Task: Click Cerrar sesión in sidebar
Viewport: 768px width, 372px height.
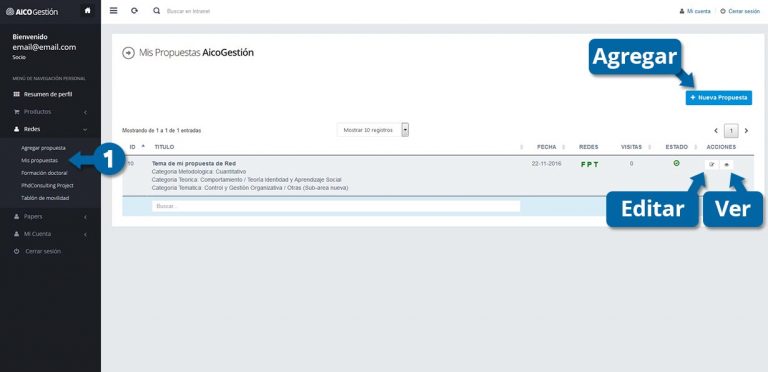Action: [x=43, y=251]
